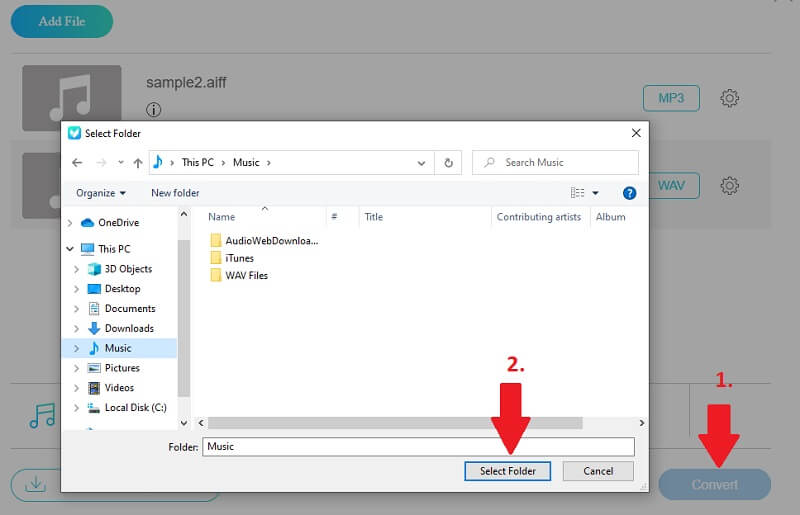Open the iTunes folder
The width and height of the screenshot is (800, 515).
239,258
